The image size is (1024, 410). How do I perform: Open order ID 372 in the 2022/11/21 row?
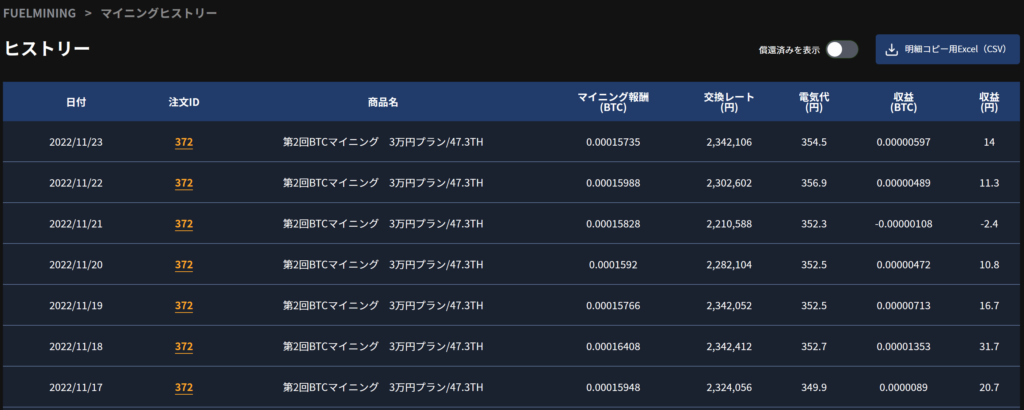184,224
